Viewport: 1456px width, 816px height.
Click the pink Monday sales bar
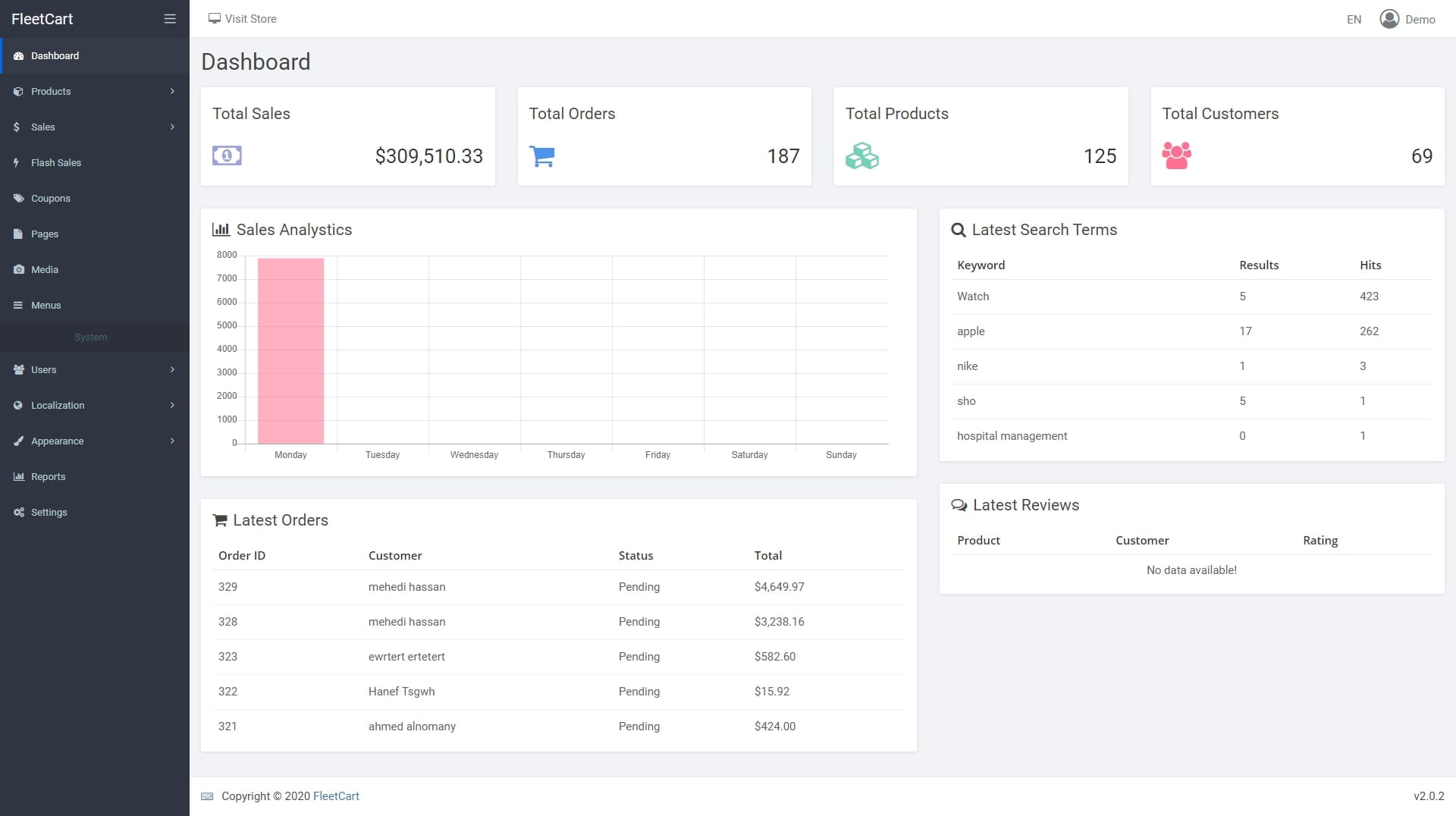(x=290, y=350)
